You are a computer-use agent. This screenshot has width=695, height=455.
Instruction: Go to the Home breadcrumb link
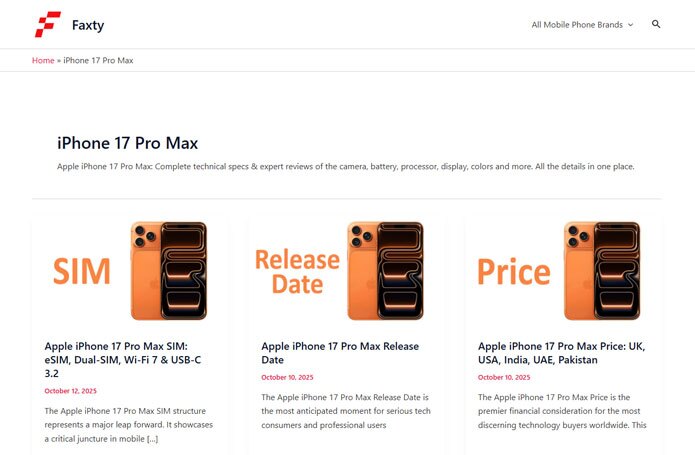pos(43,60)
